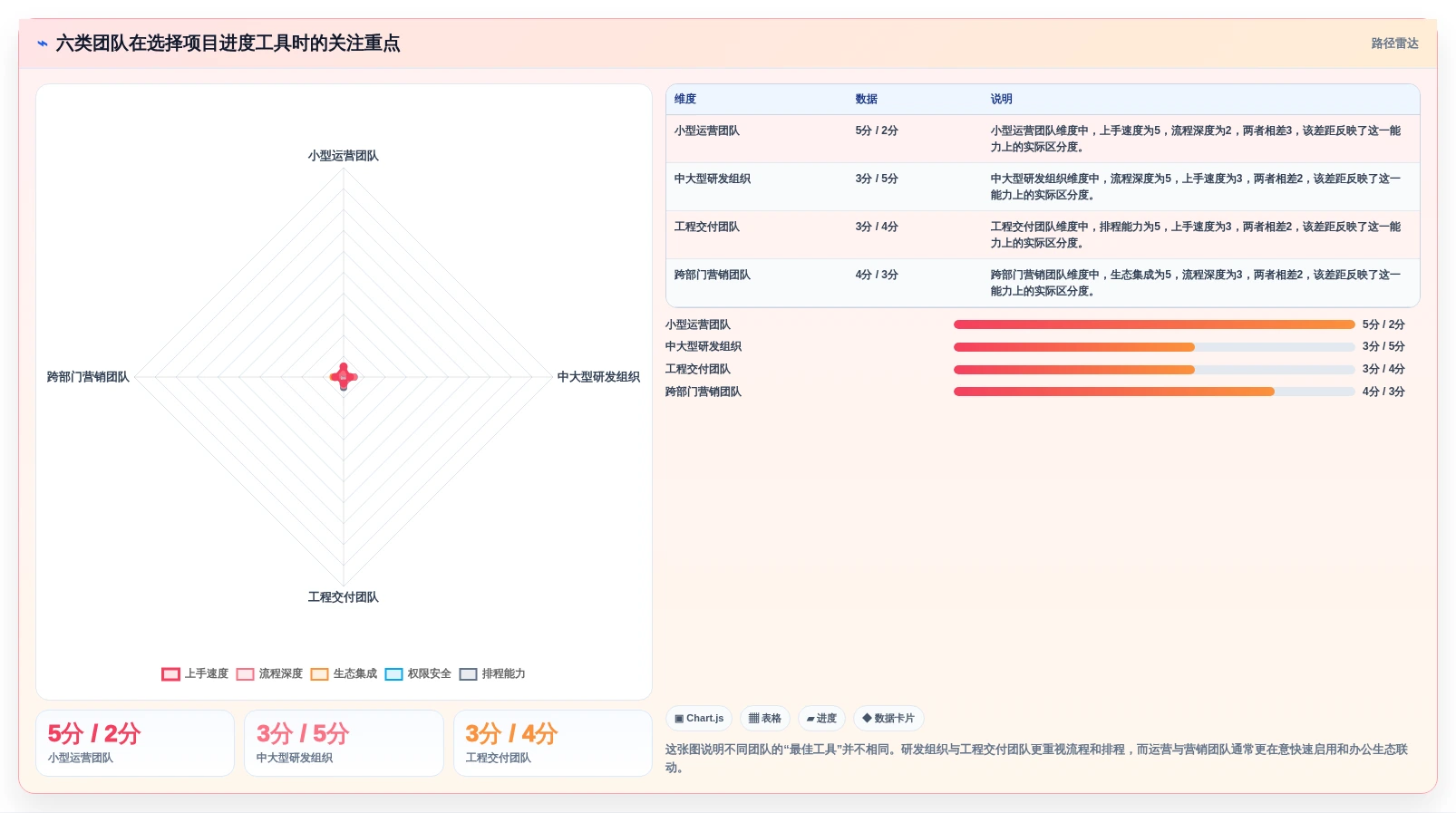Click the 路径雷达 label in header
Image resolution: width=1456 pixels, height=813 pixels.
(x=1394, y=44)
